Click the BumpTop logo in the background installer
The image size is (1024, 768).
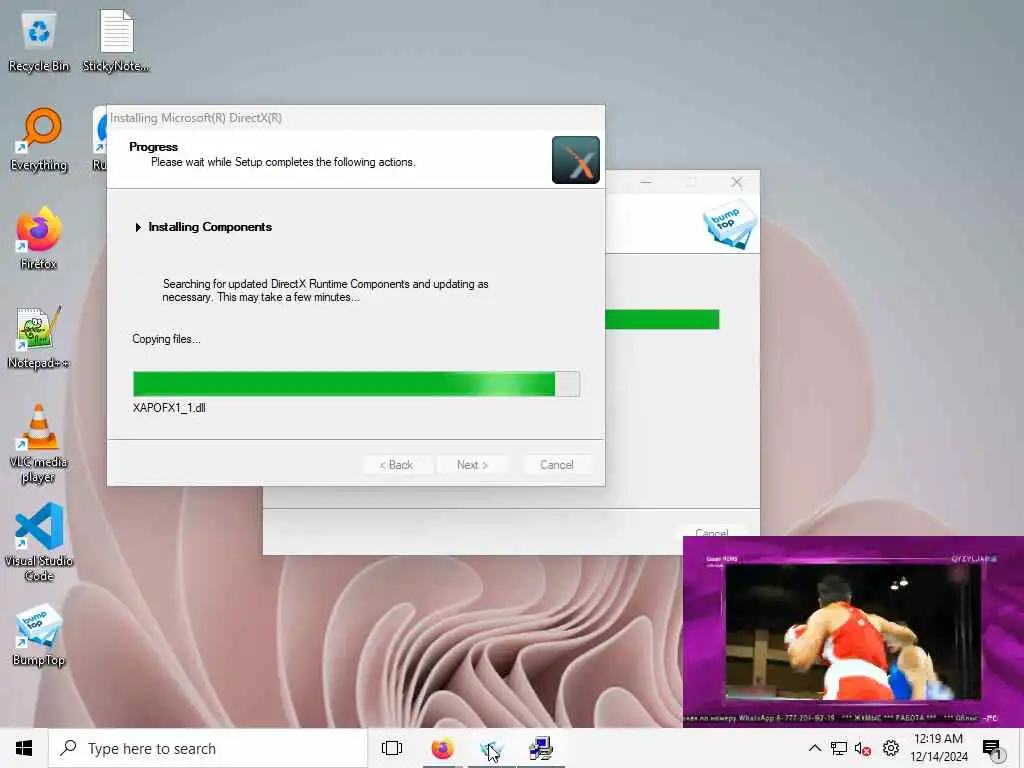coord(729,224)
